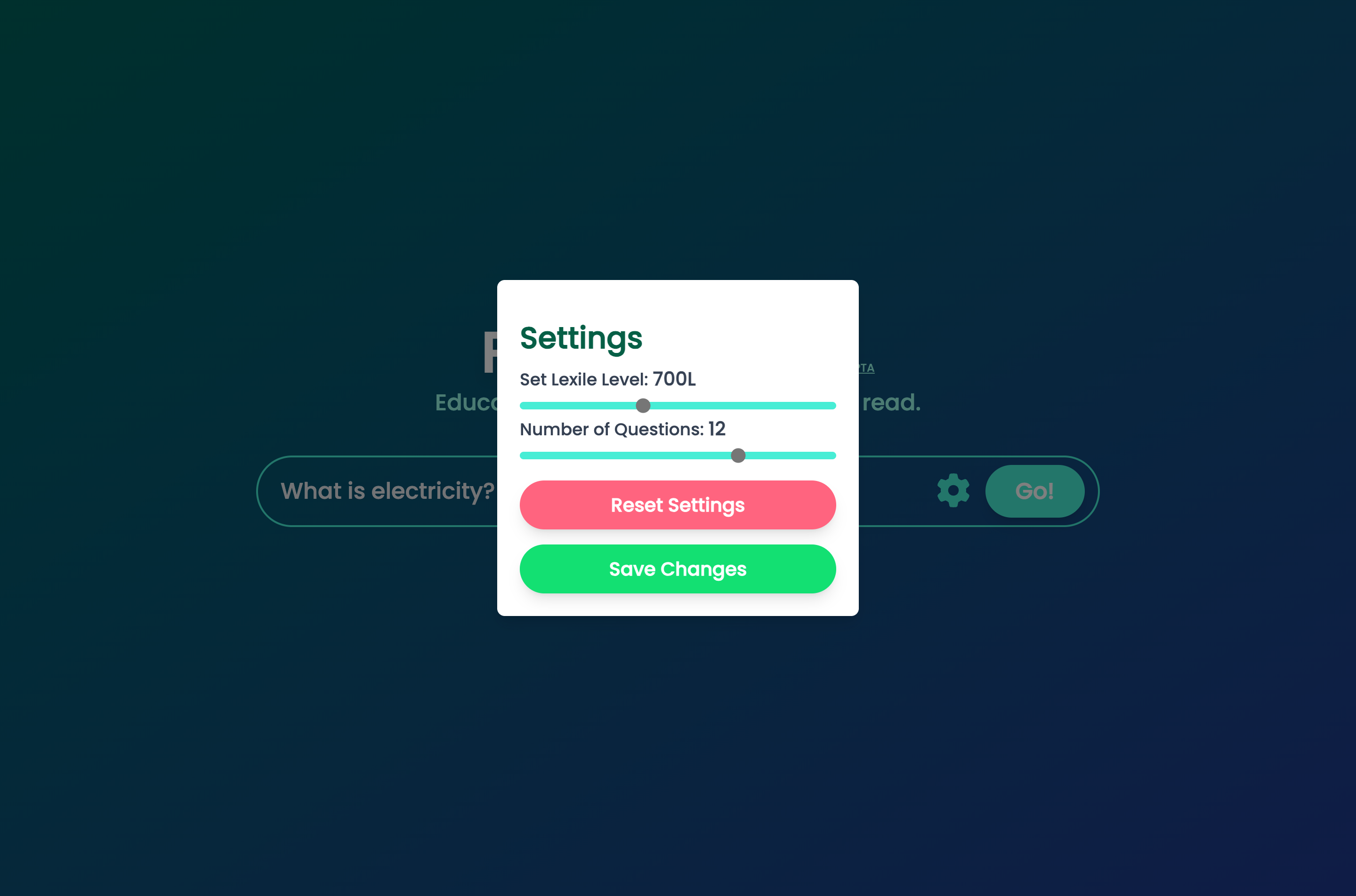Viewport: 1356px width, 896px height.
Task: Grab the Lexile Level slider handle
Action: tap(643, 406)
